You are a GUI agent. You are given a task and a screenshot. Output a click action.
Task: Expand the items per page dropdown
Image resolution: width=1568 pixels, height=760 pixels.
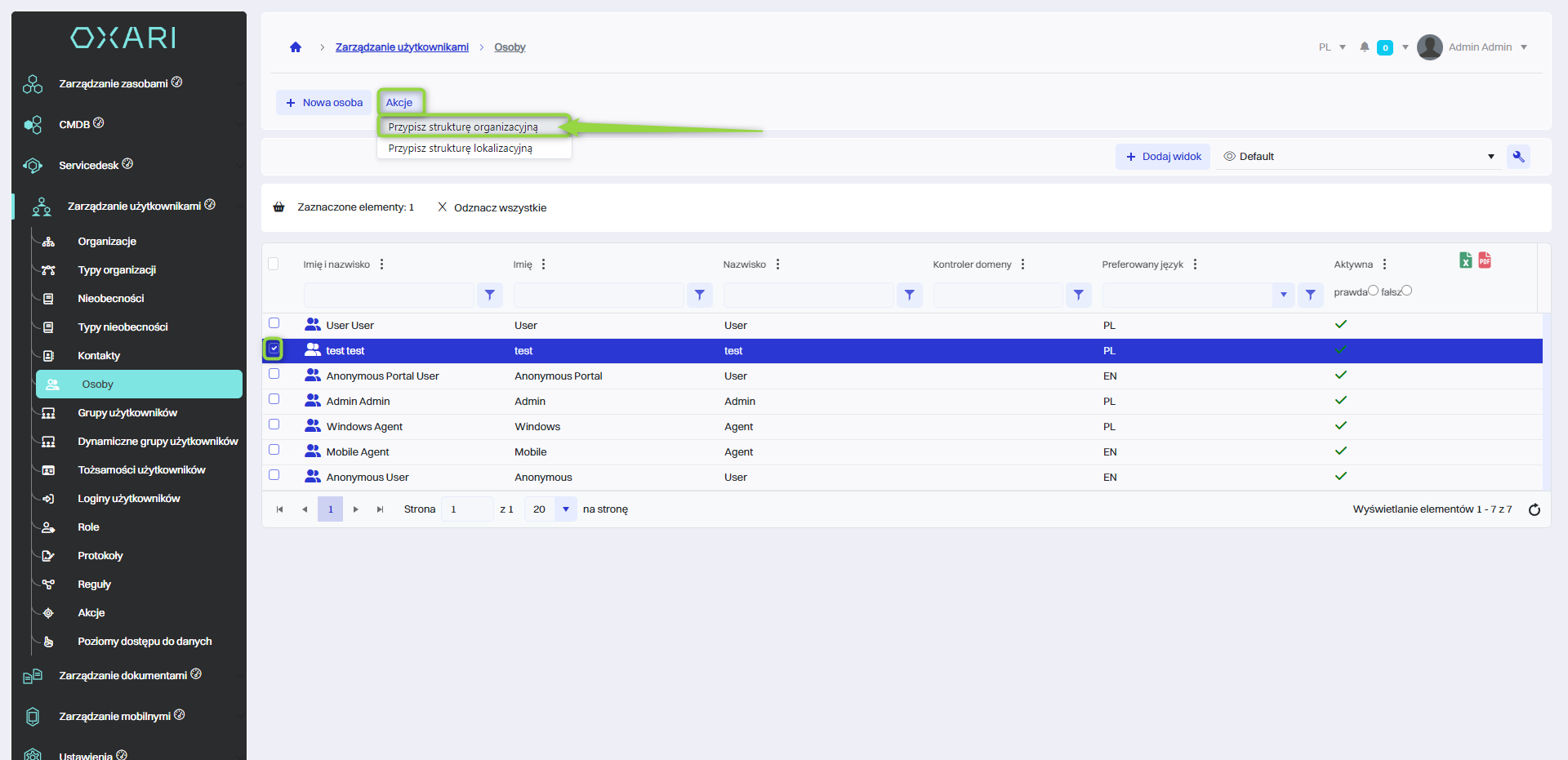click(x=565, y=509)
